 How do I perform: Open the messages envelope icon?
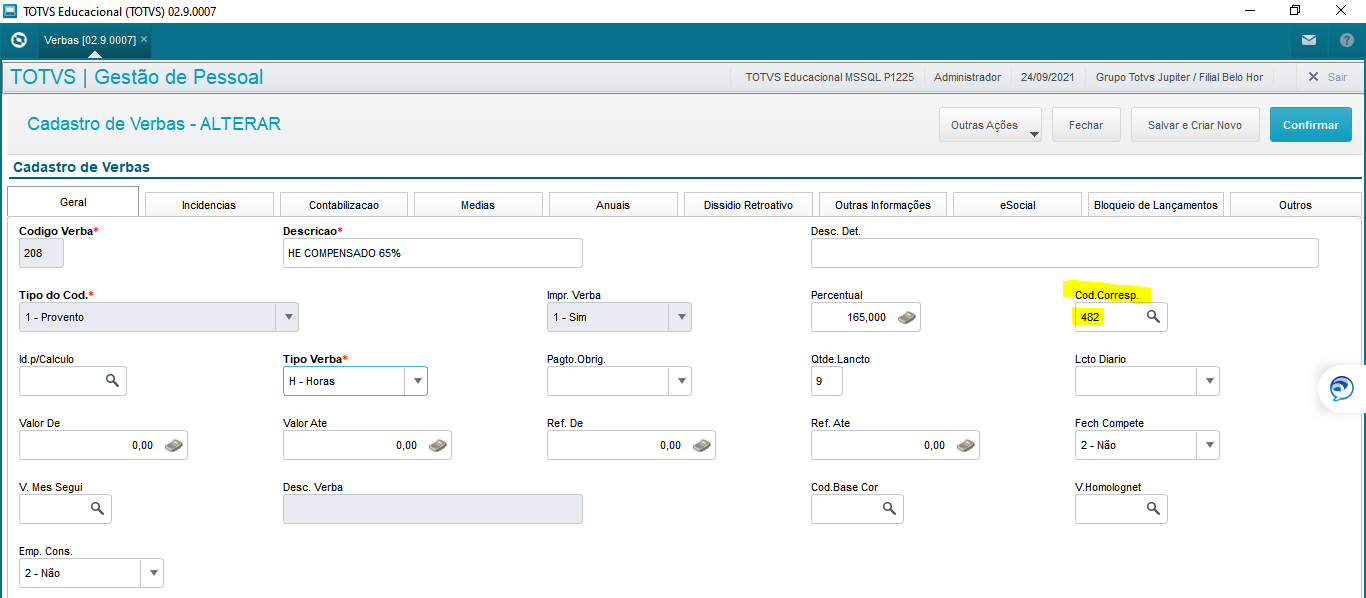coord(1309,40)
